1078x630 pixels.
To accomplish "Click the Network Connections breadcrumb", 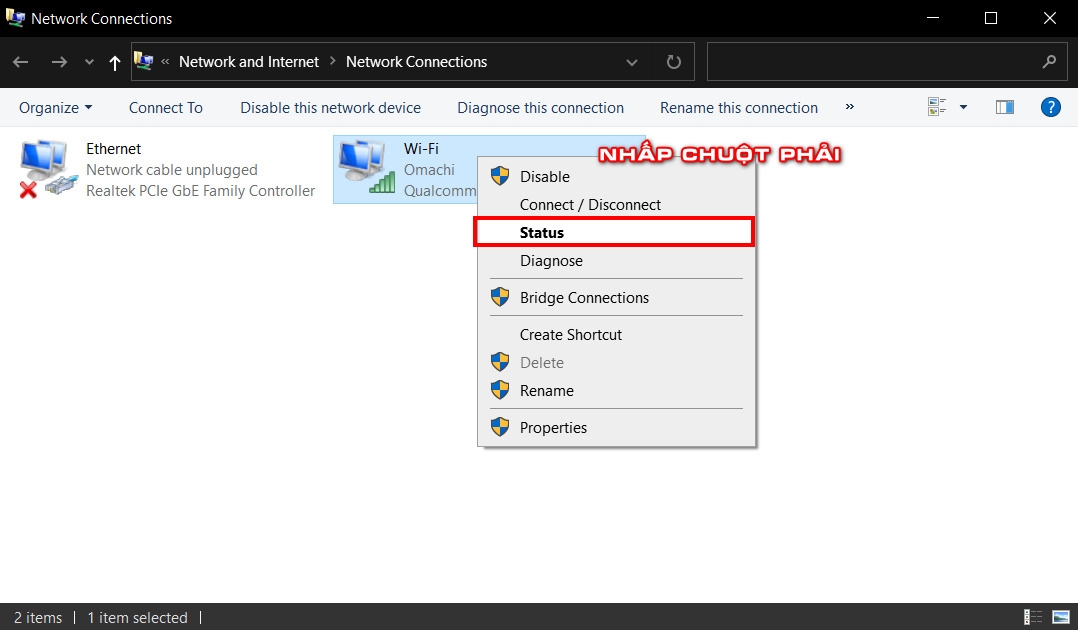I will tap(416, 62).
